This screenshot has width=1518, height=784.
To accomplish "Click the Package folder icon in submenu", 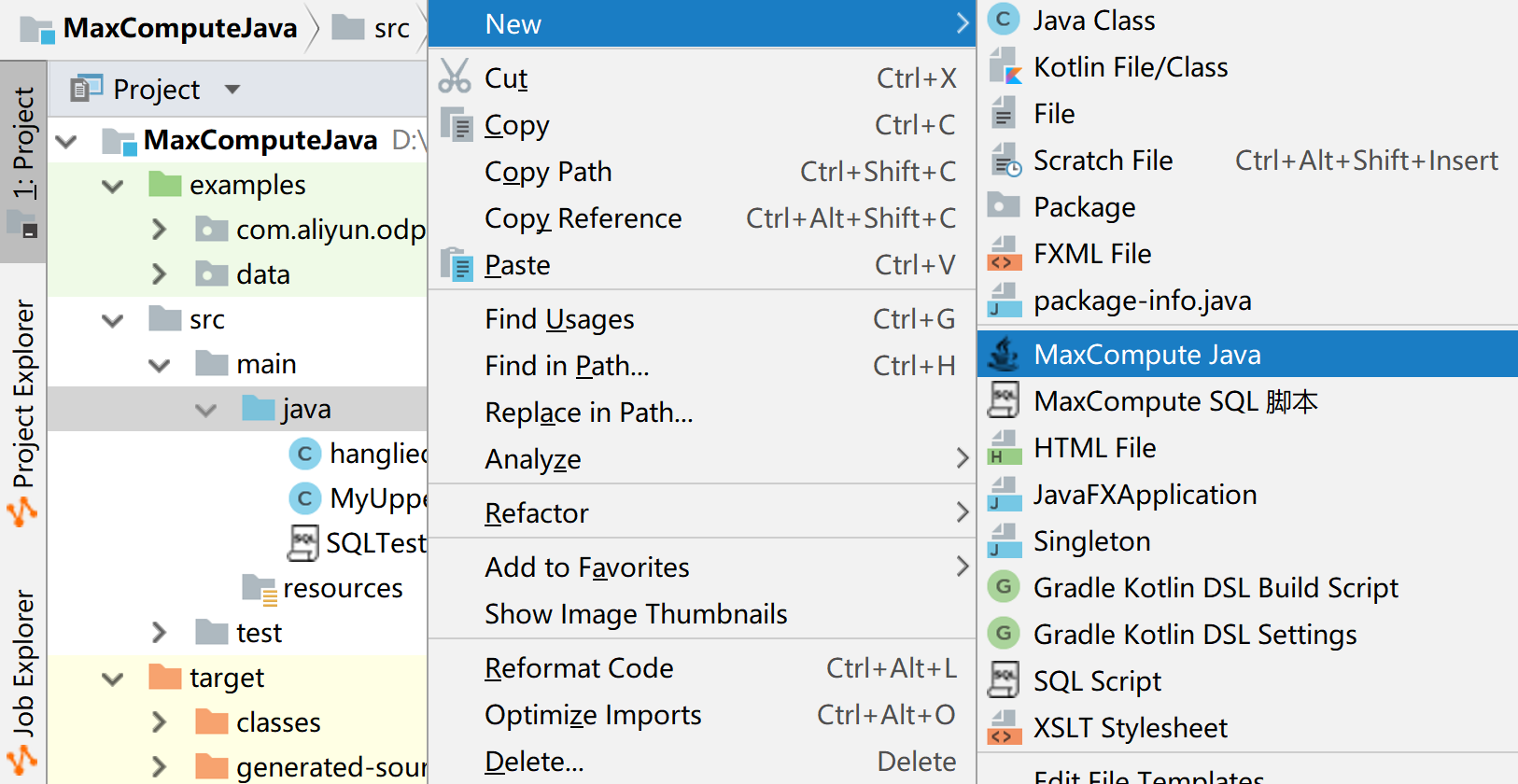I will (1004, 206).
